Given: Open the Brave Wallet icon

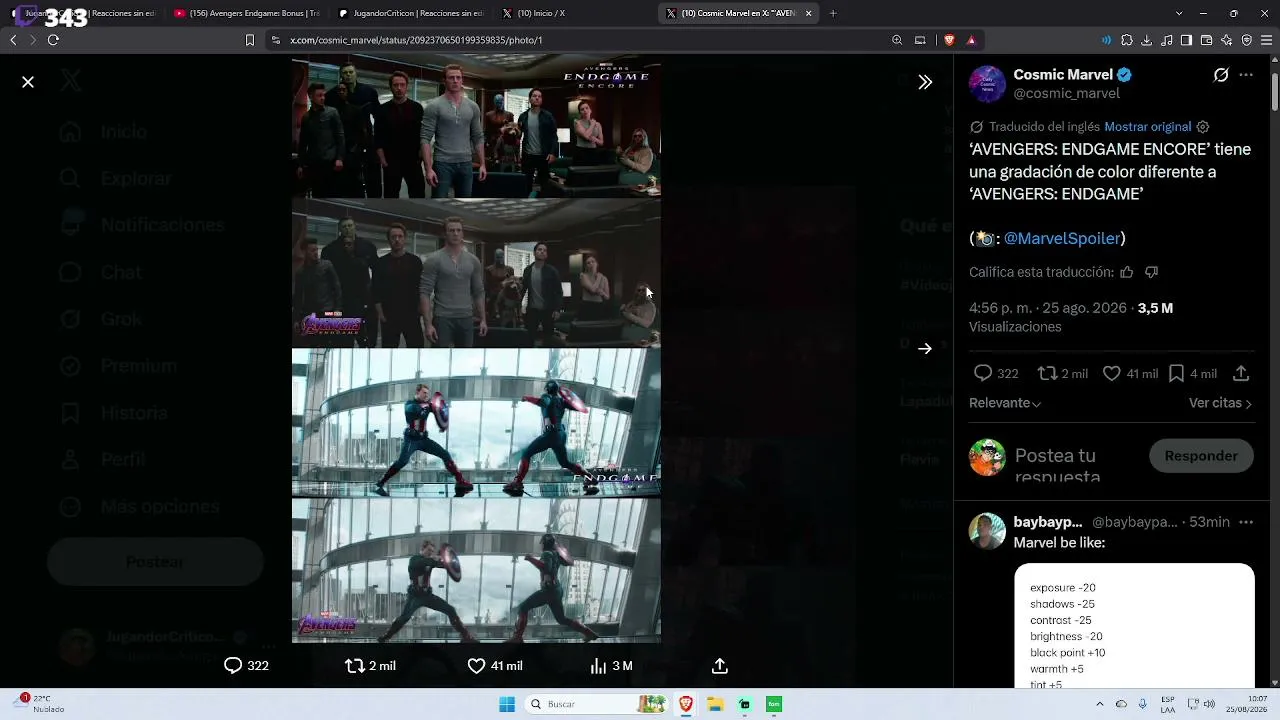Looking at the screenshot, I should coord(1206,40).
